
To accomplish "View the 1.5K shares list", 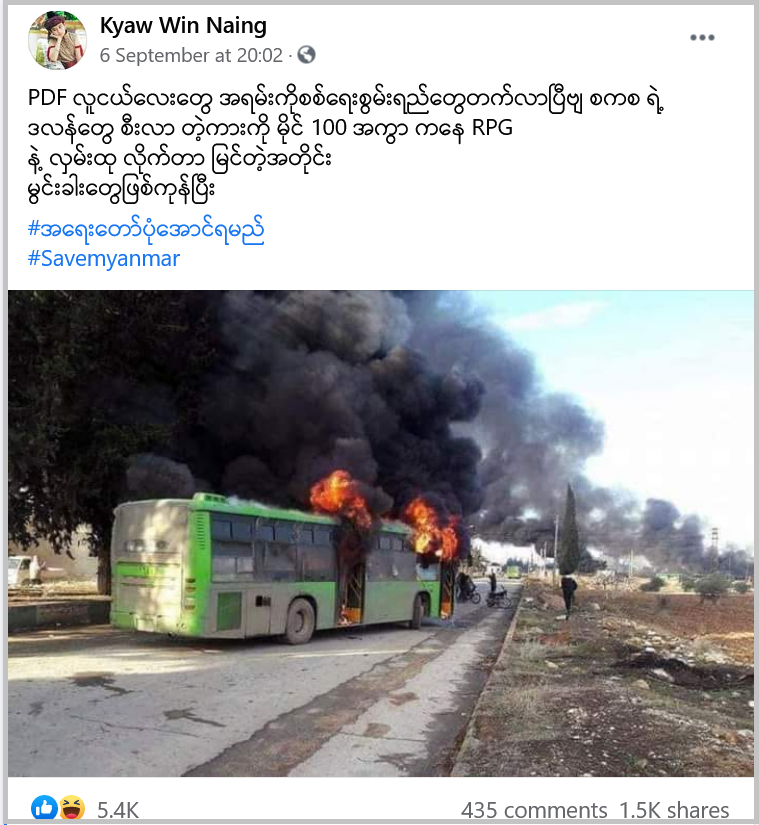I will 674,810.
